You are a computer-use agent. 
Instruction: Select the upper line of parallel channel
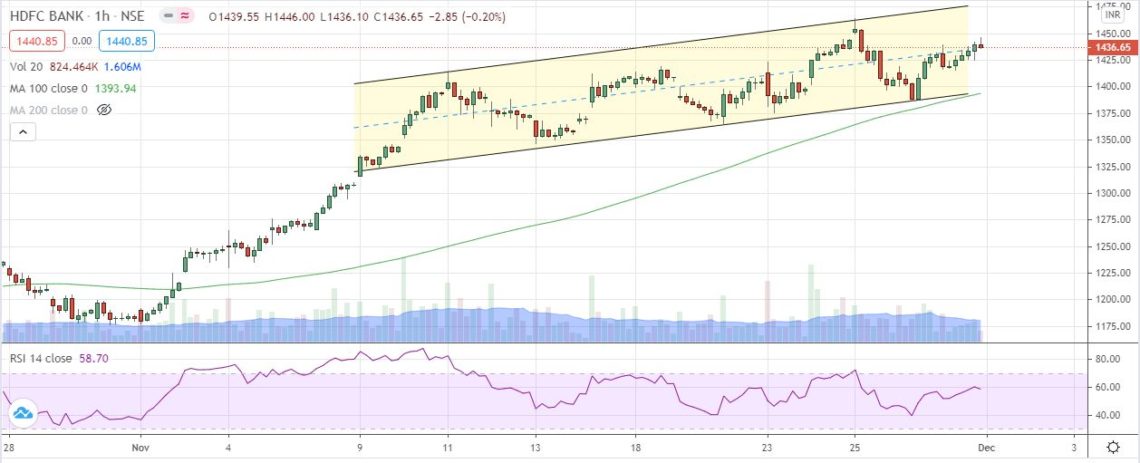tap(660, 45)
